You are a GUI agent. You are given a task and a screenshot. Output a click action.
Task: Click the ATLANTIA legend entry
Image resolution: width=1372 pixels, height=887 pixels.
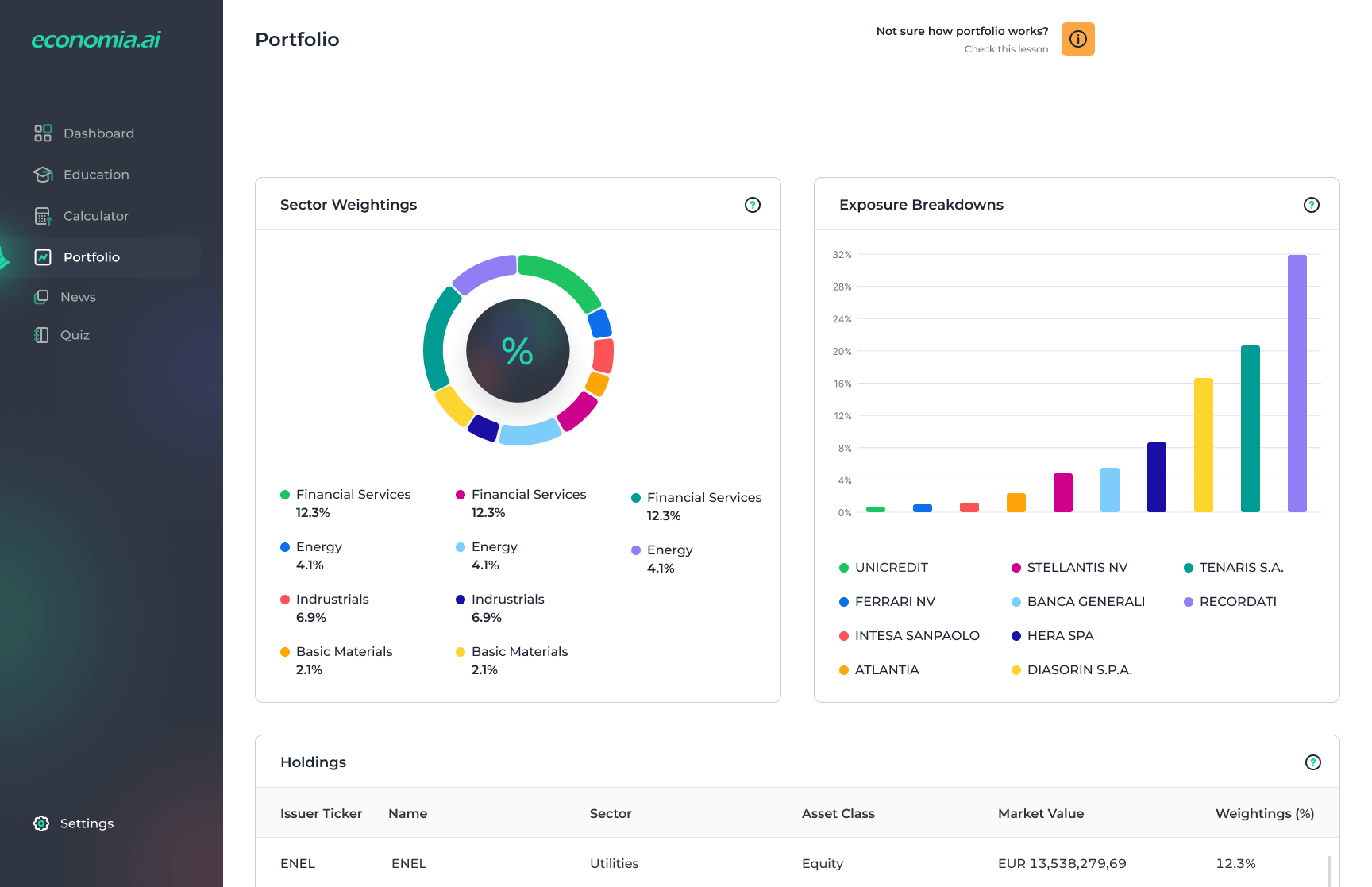pyautogui.click(x=880, y=670)
